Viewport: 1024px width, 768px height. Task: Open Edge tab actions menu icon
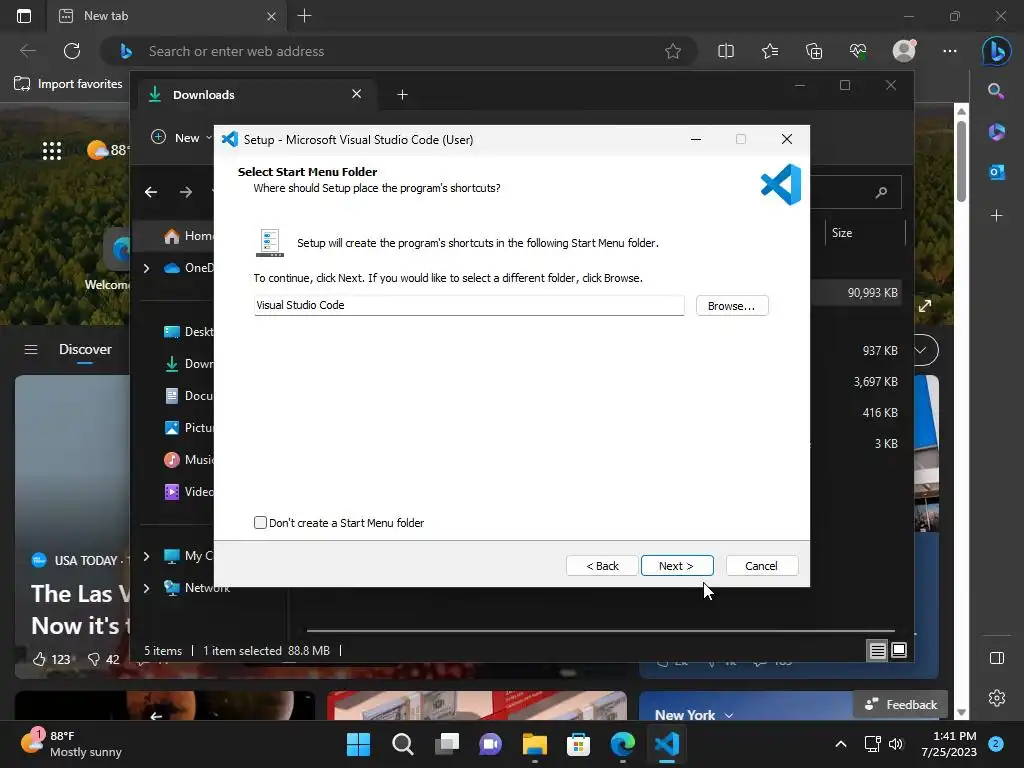pos(24,16)
